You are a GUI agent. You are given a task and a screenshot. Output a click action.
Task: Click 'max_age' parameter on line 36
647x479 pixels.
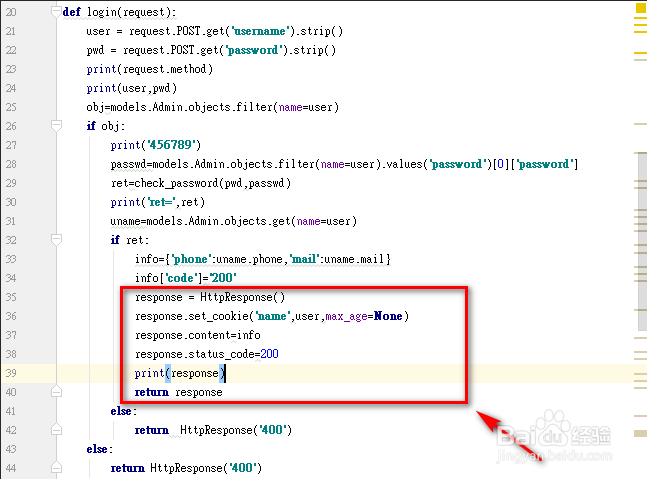coord(346,316)
